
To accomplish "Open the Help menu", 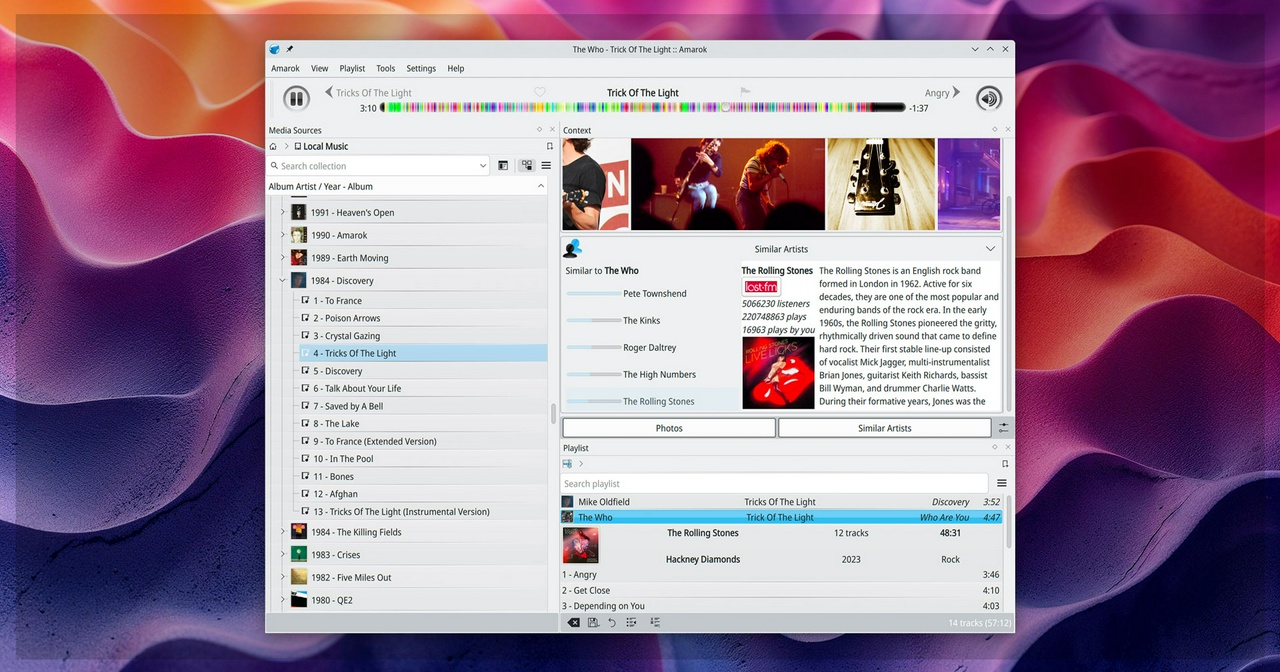I will click(456, 69).
